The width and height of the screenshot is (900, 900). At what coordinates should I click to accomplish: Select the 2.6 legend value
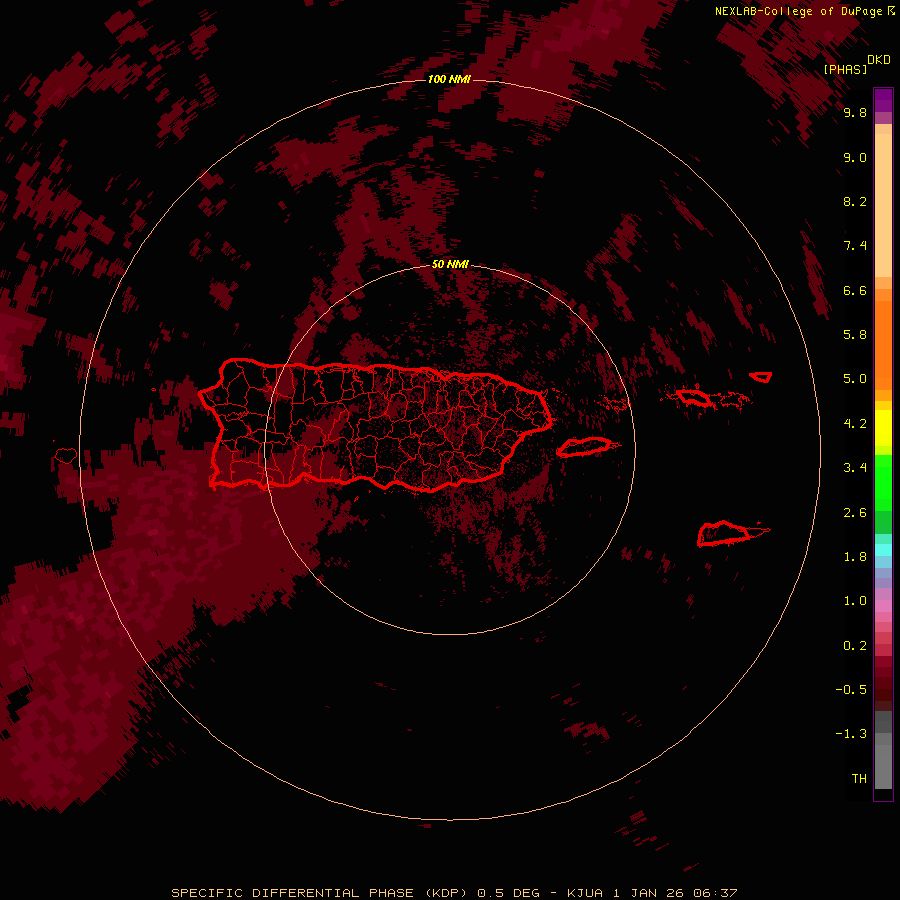click(855, 512)
